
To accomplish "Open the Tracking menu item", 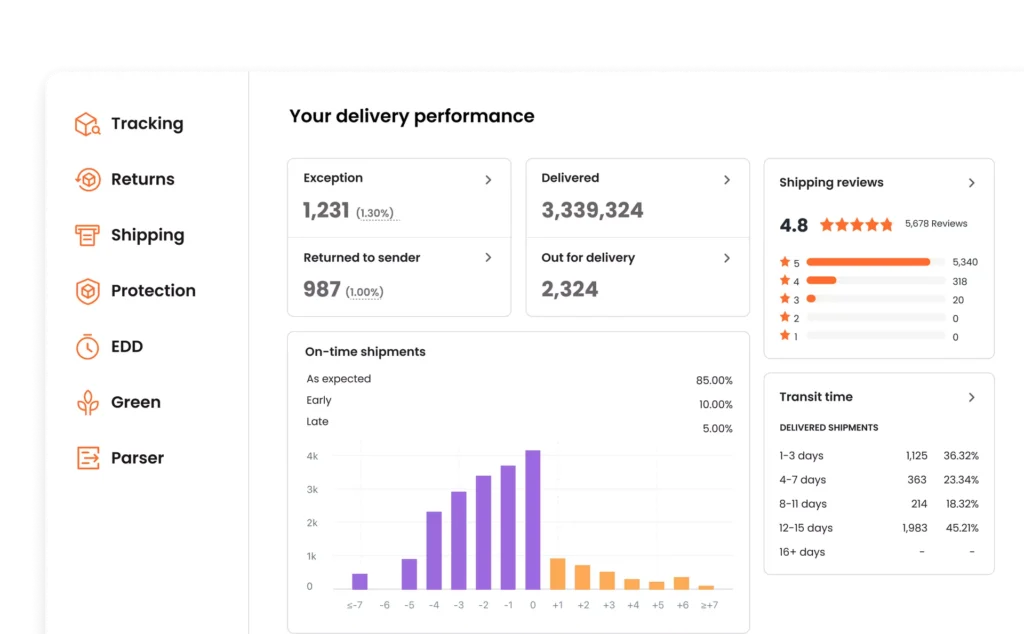I will click(x=147, y=123).
